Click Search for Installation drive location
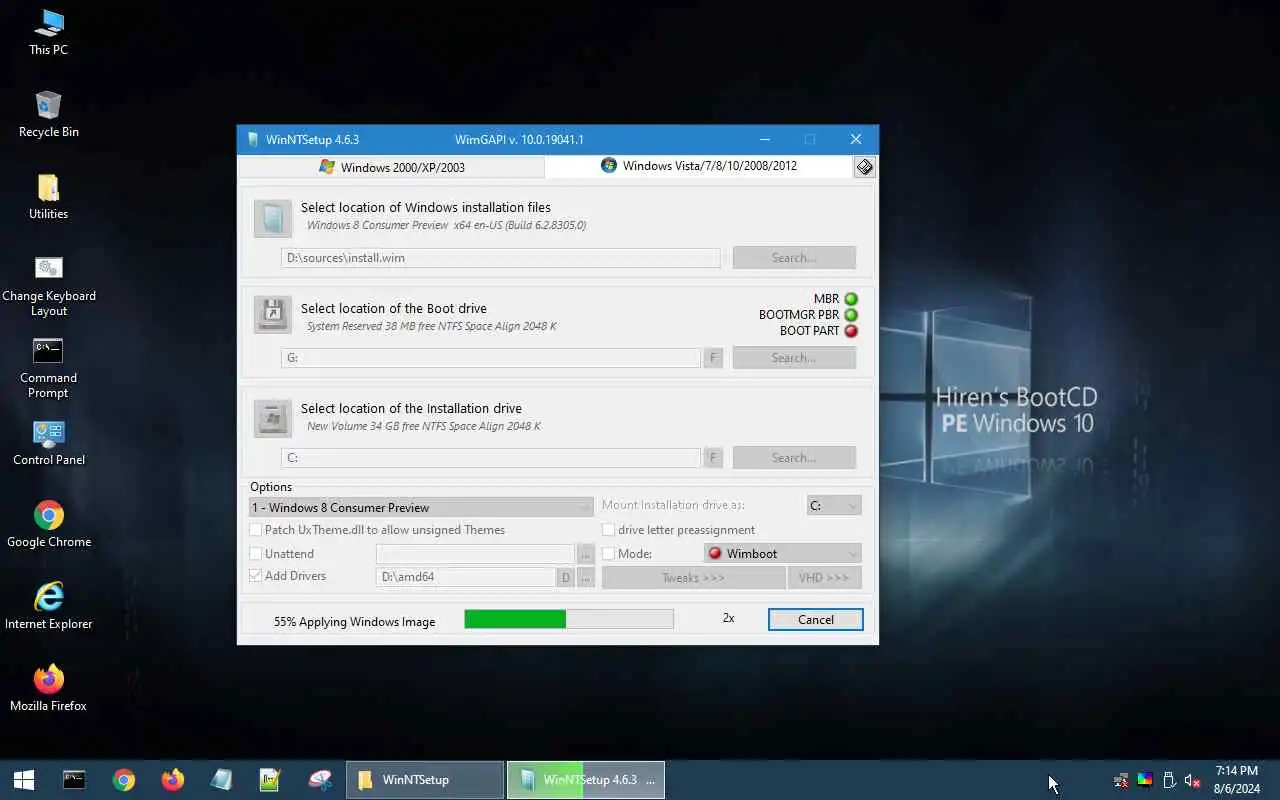The image size is (1280, 800). [794, 457]
